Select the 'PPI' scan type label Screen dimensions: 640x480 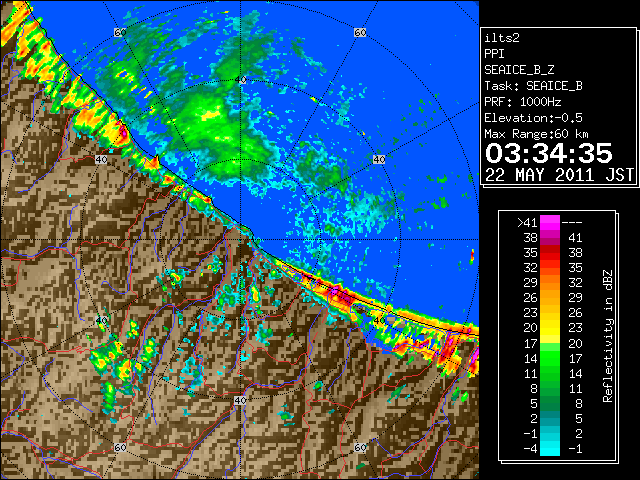pos(494,54)
